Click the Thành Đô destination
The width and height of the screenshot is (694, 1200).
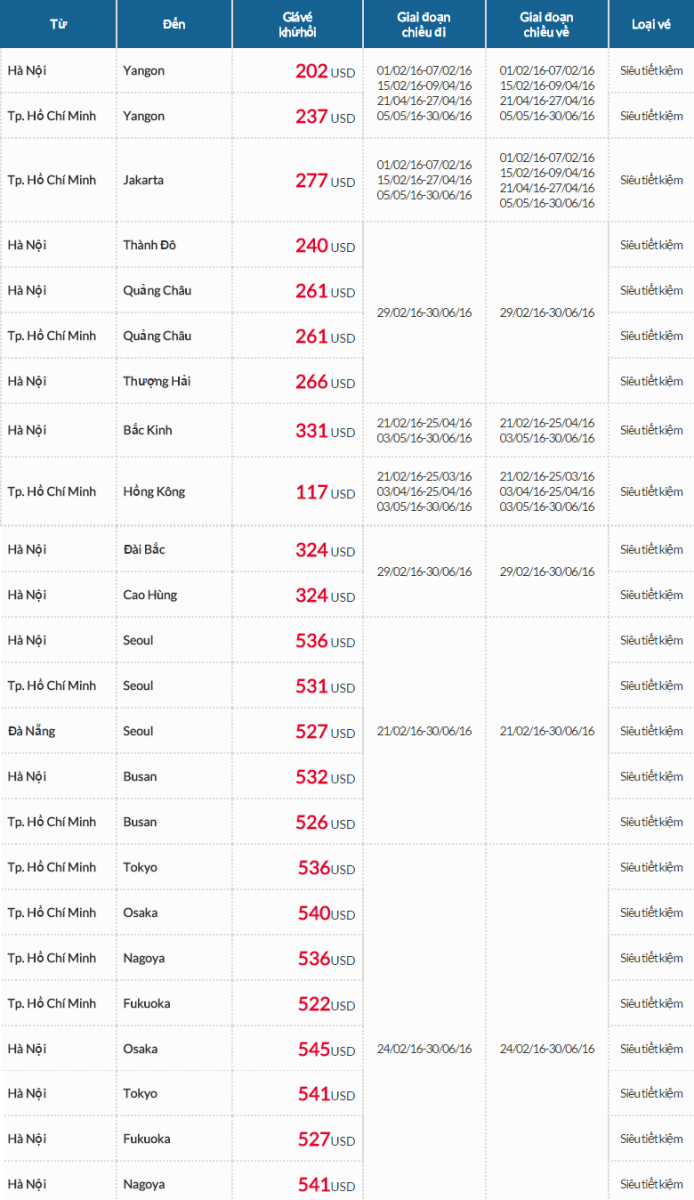click(149, 245)
